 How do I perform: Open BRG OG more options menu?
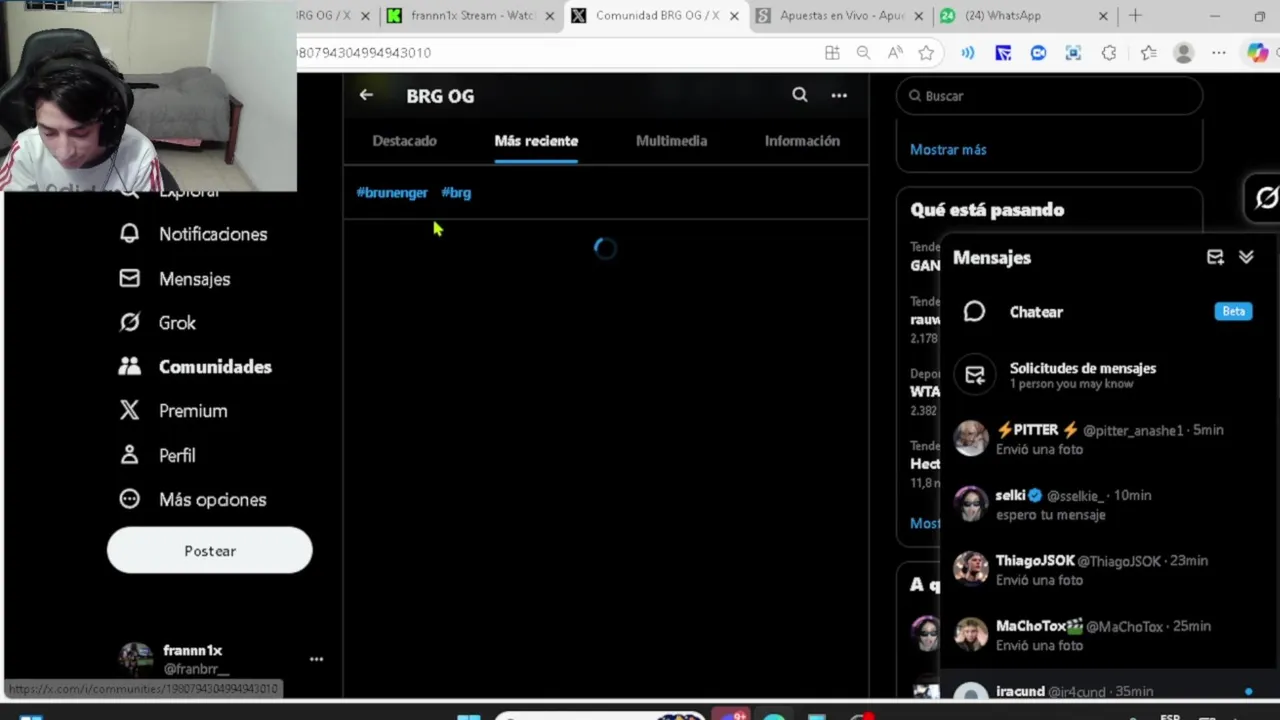click(x=839, y=95)
